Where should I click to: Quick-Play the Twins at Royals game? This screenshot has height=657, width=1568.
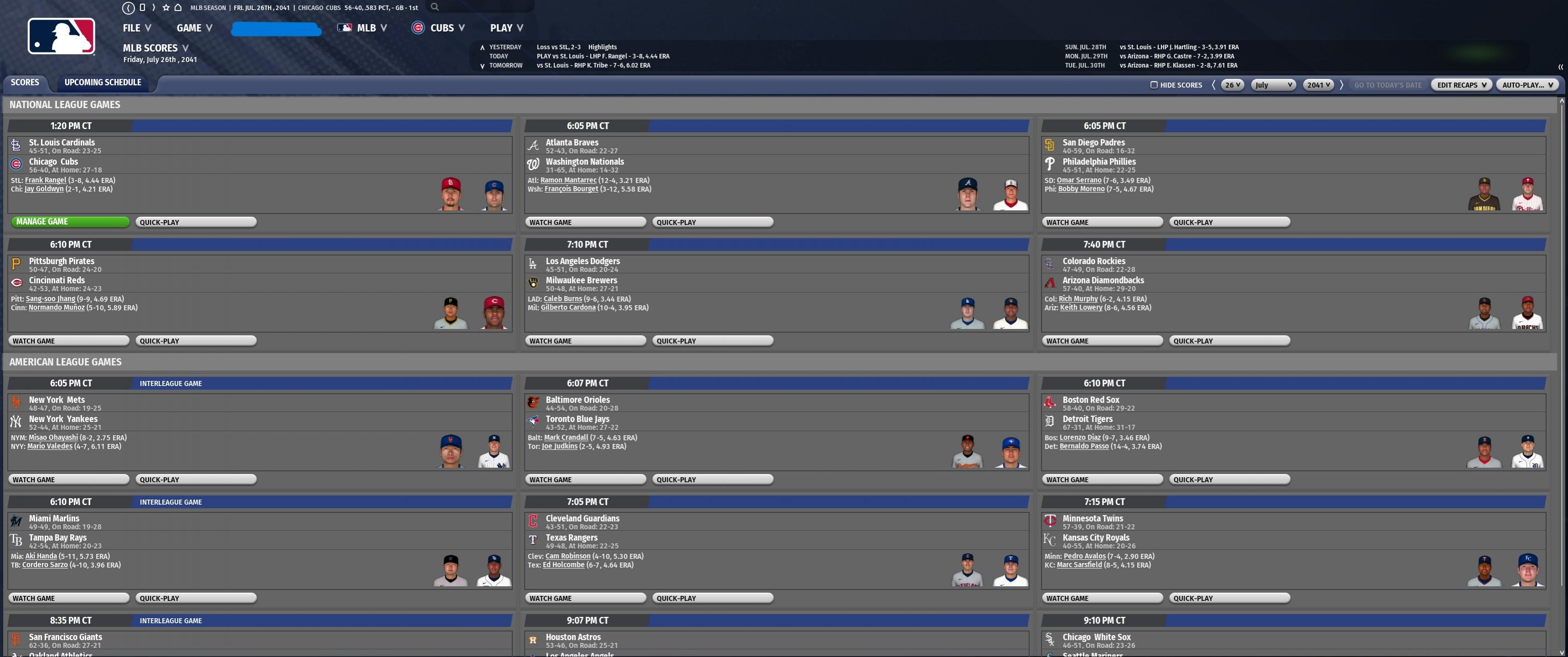[1229, 599]
